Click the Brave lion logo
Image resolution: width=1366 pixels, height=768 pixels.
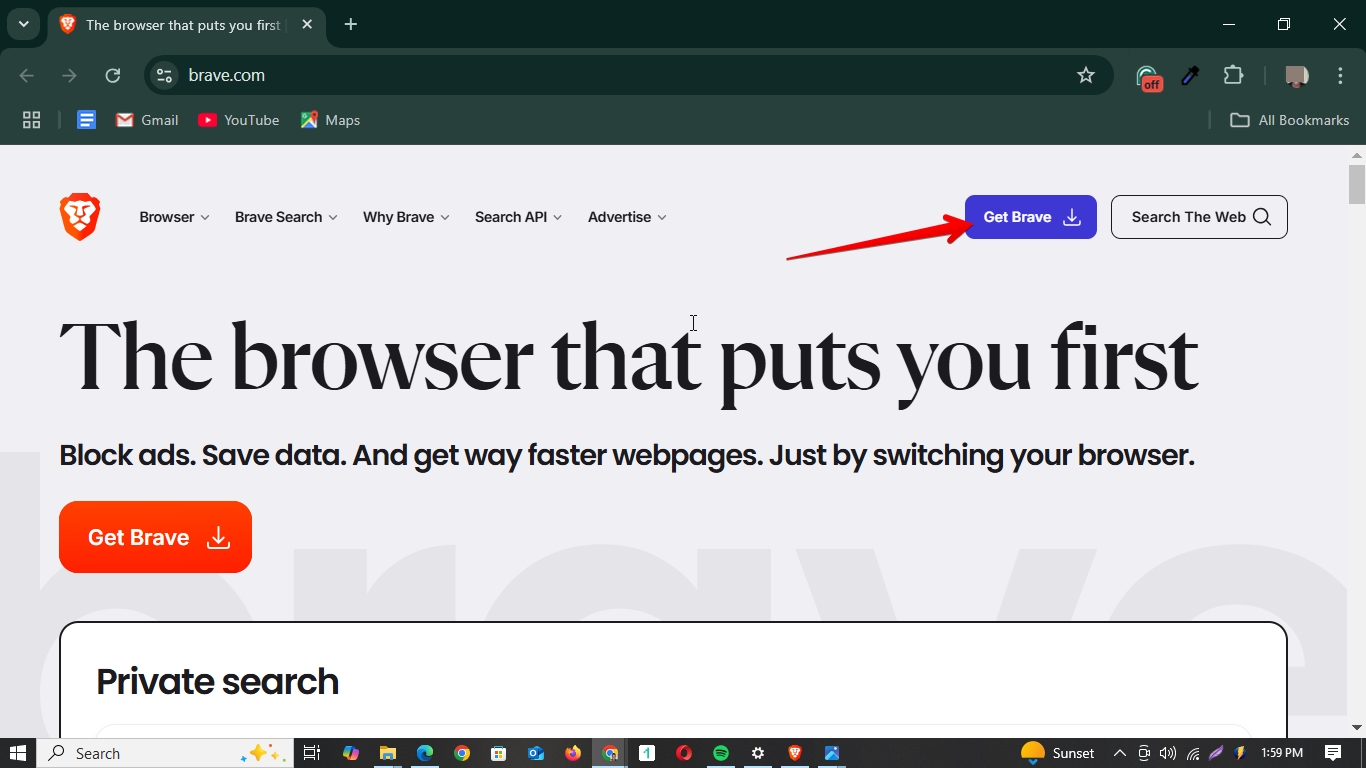click(x=80, y=217)
